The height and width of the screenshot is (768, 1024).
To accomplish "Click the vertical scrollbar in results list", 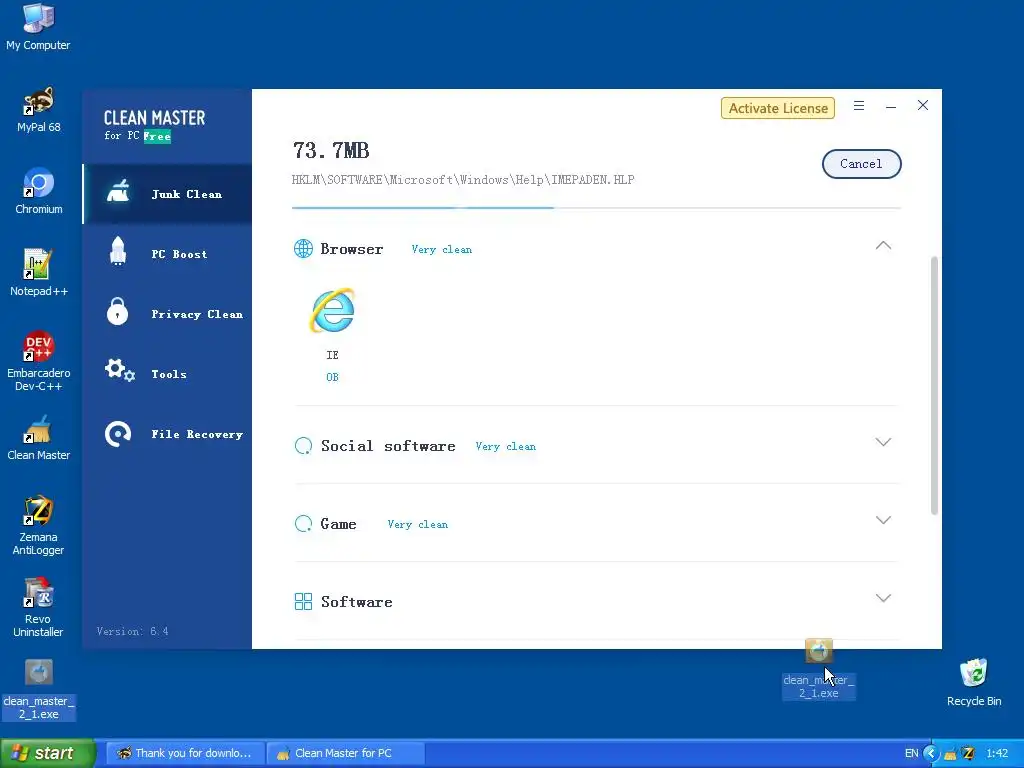I will point(935,385).
